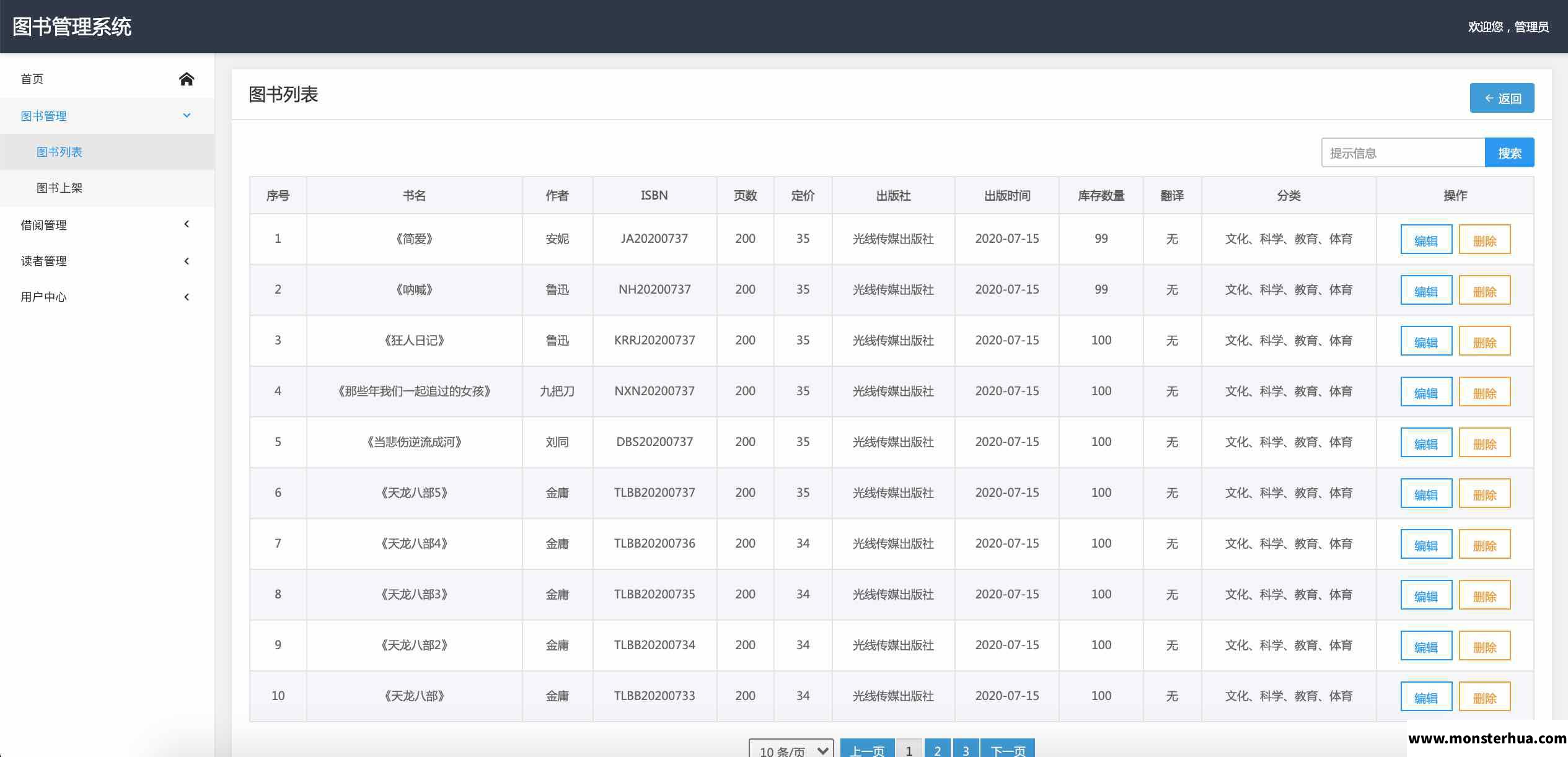Viewport: 1568px width, 757px height.
Task: Select the 图书管理 menu label
Action: point(43,116)
